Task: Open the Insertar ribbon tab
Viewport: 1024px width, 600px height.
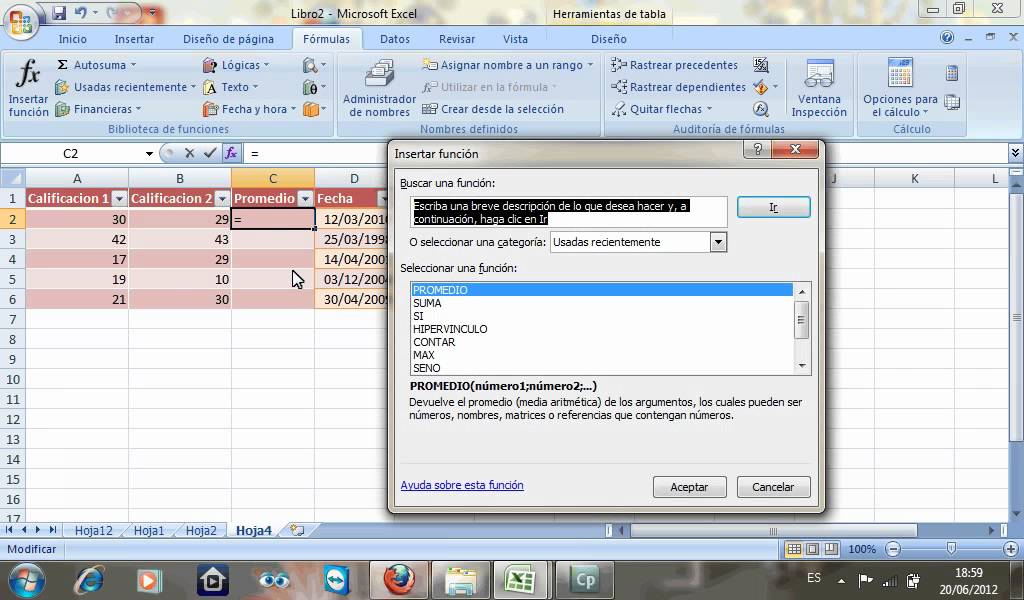Action: 134,39
